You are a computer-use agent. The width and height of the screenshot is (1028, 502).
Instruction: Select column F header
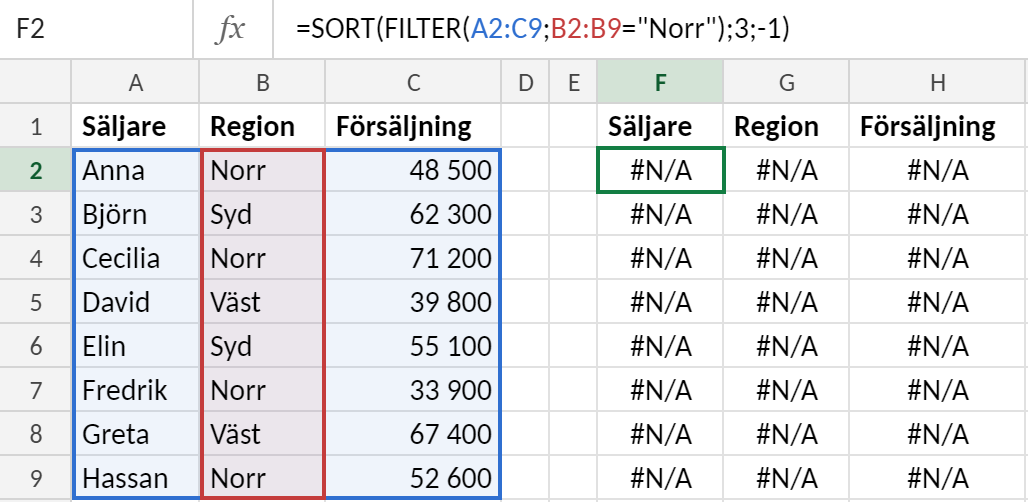click(660, 82)
